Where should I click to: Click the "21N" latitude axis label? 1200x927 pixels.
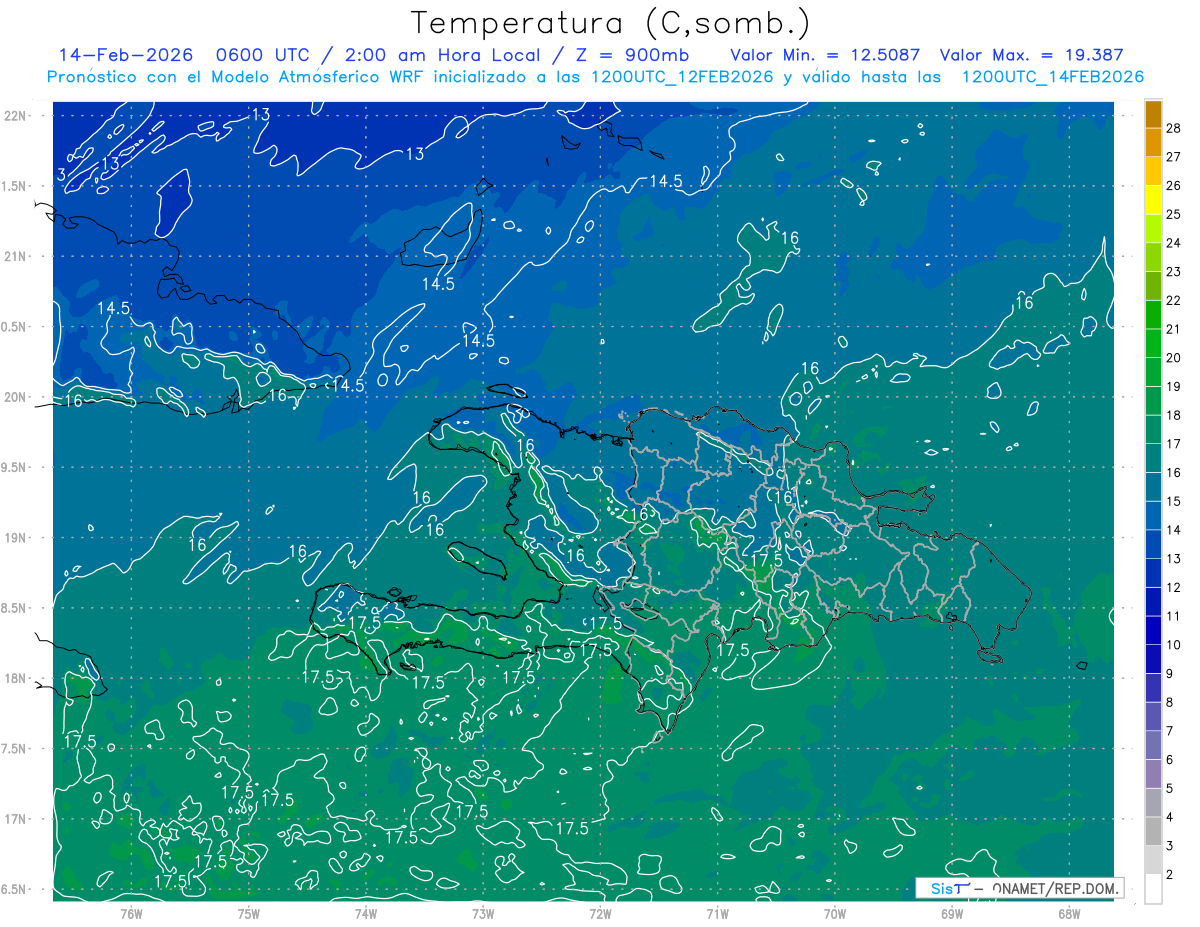click(16, 256)
